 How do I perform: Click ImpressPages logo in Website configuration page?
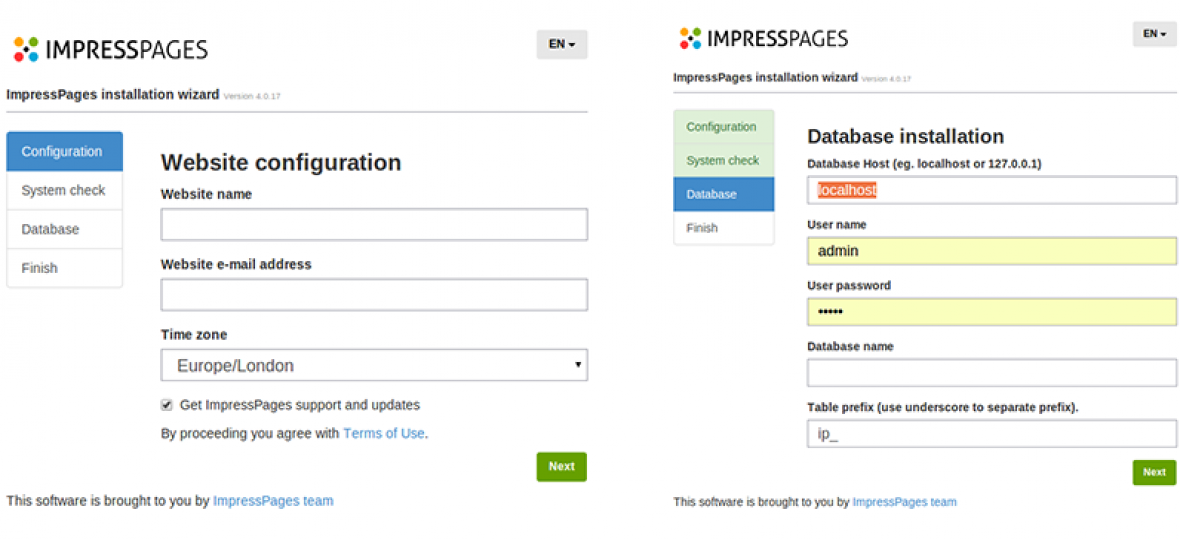(111, 49)
